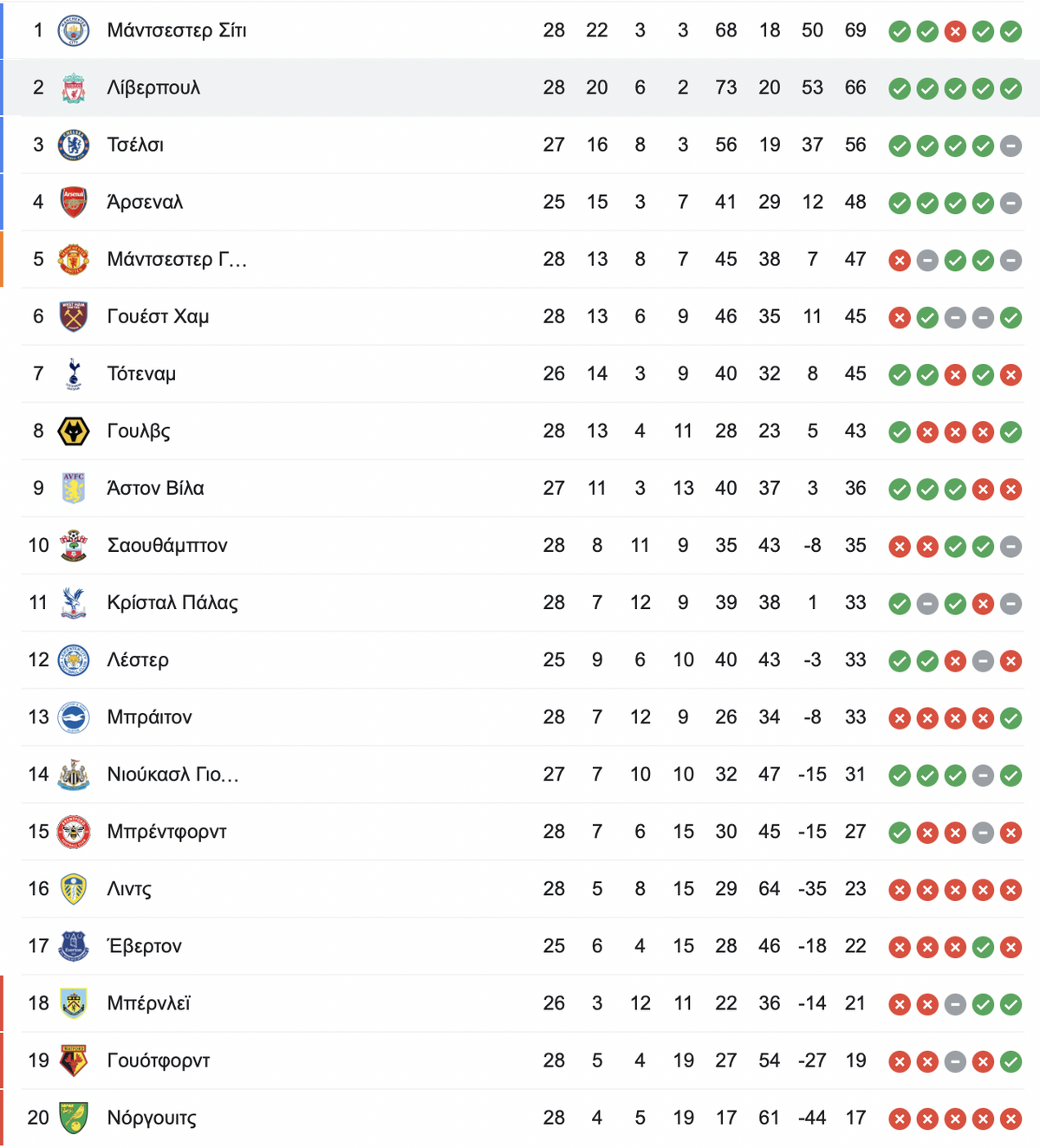Open the Γουέστ Χαμ team link
The height and width of the screenshot is (1148, 1040).
click(158, 316)
